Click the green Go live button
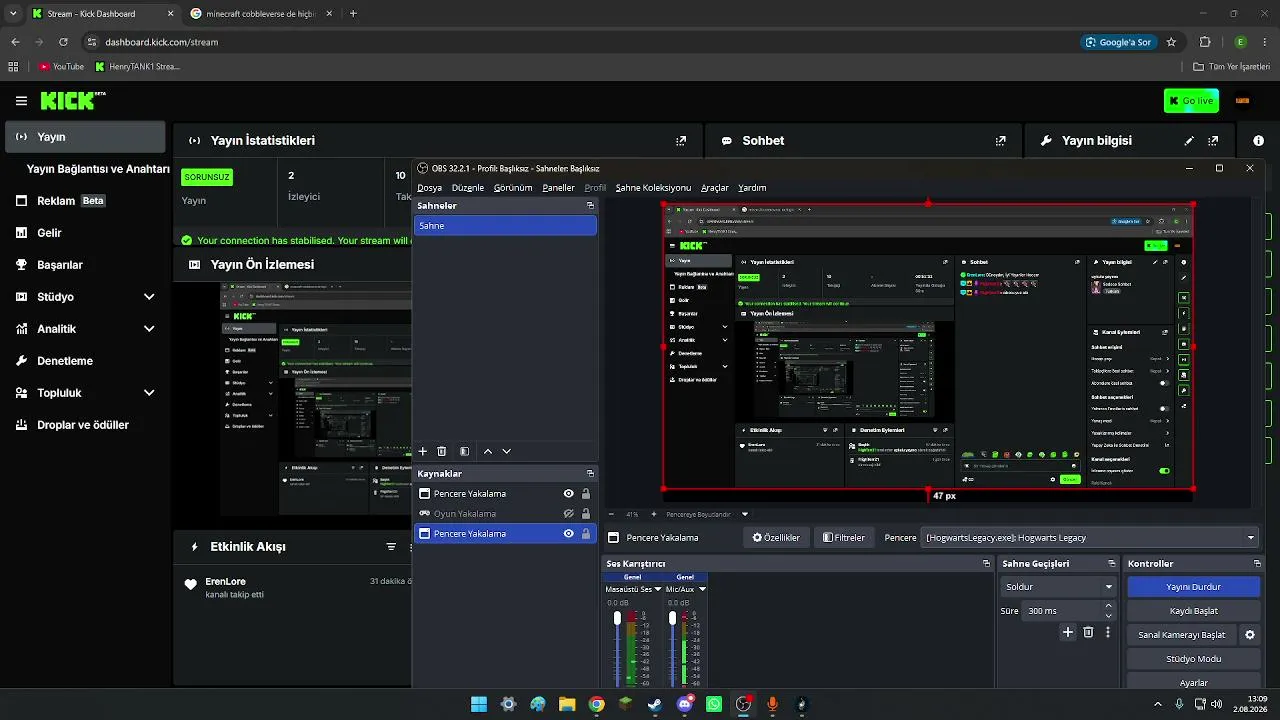 tap(1191, 100)
